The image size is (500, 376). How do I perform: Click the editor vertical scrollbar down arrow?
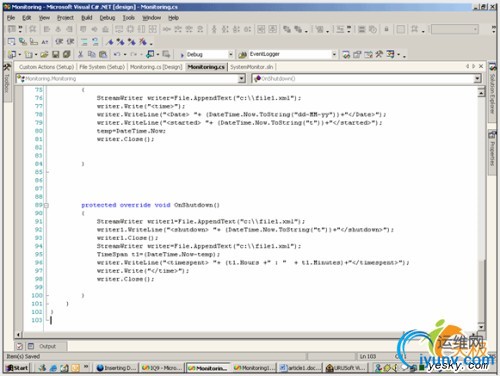(x=481, y=327)
